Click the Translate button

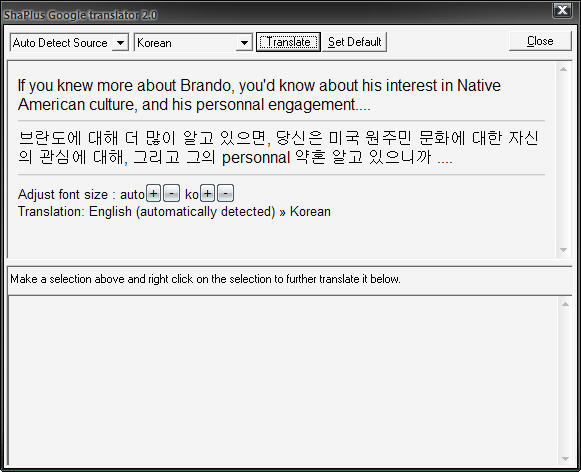click(288, 42)
